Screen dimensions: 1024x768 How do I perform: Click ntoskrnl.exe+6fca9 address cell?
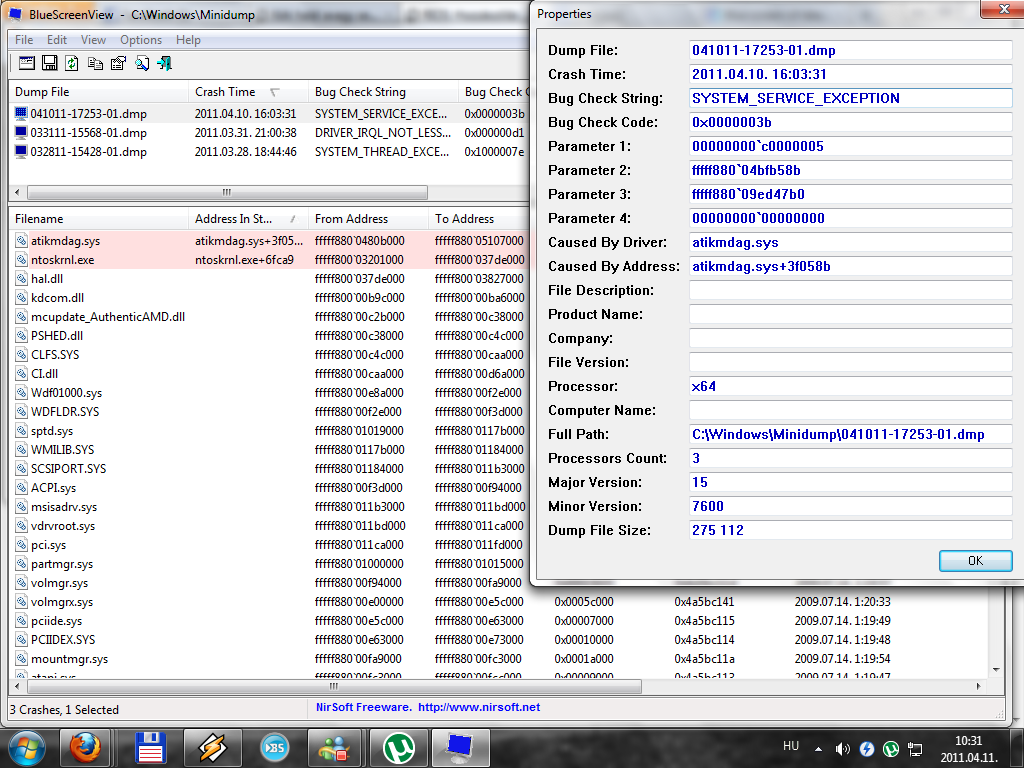click(244, 260)
